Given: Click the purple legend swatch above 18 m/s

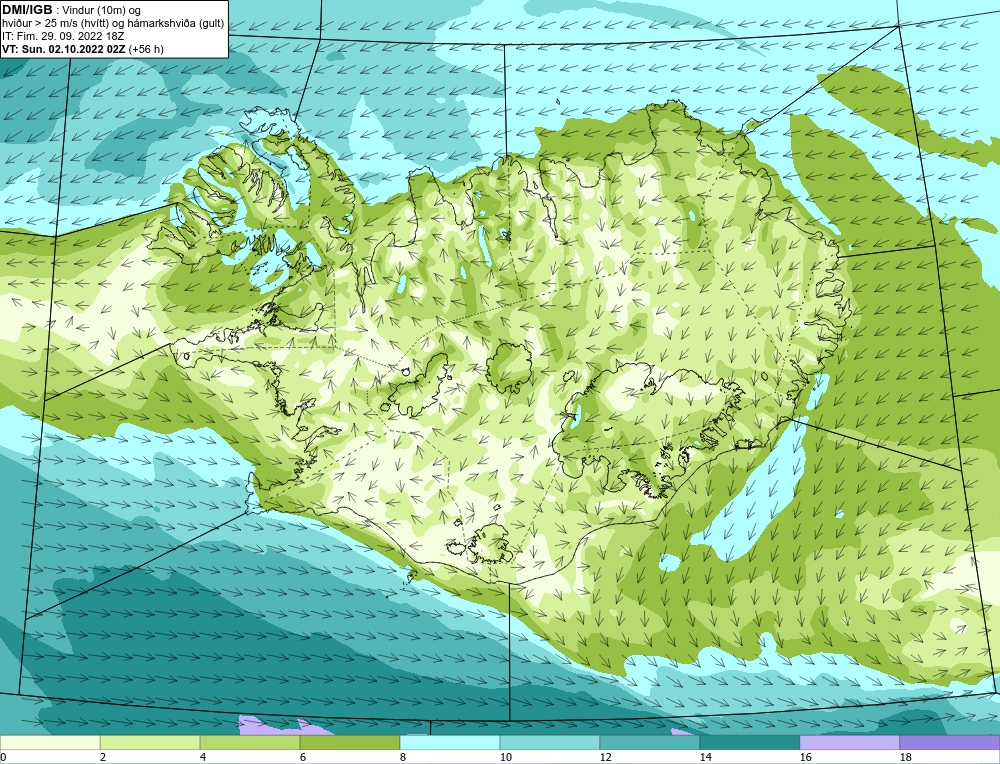Looking at the screenshot, I should tap(950, 742).
